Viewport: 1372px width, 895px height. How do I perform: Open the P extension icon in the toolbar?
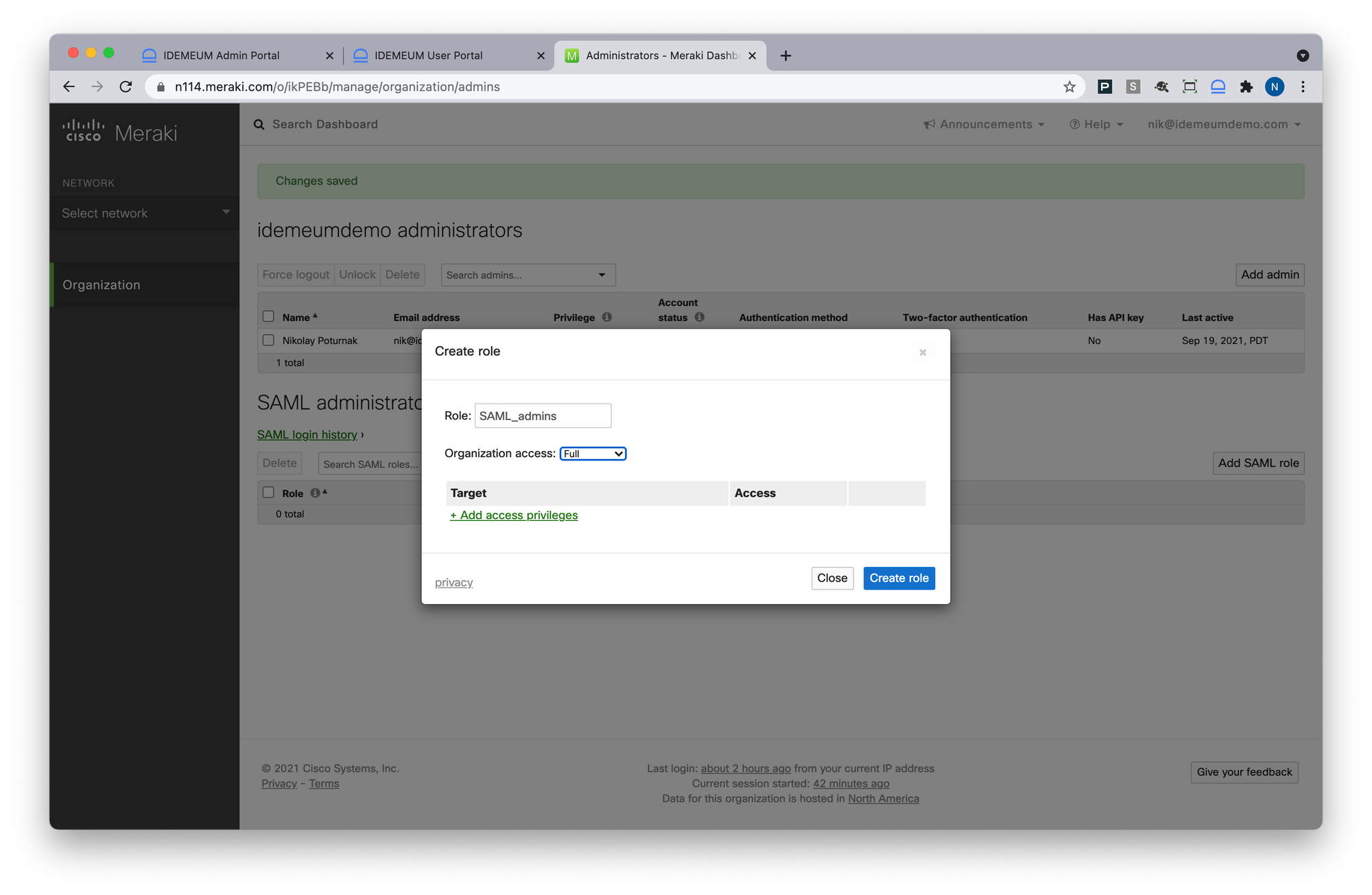[1104, 86]
